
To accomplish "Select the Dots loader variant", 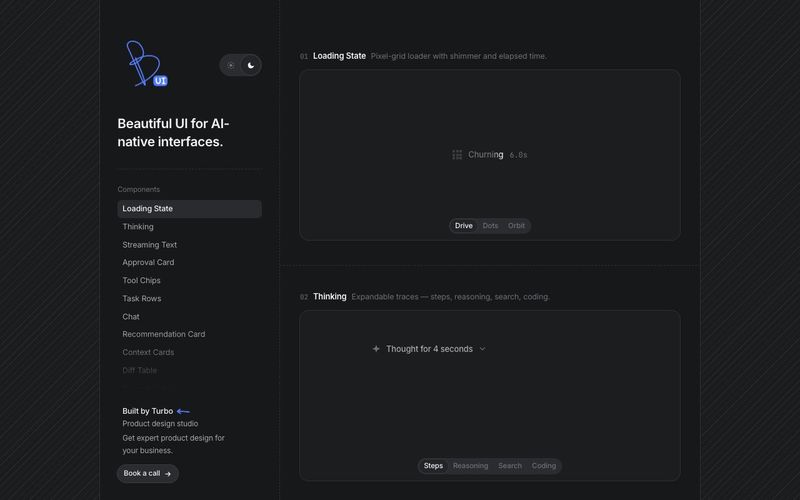I will 490,226.
